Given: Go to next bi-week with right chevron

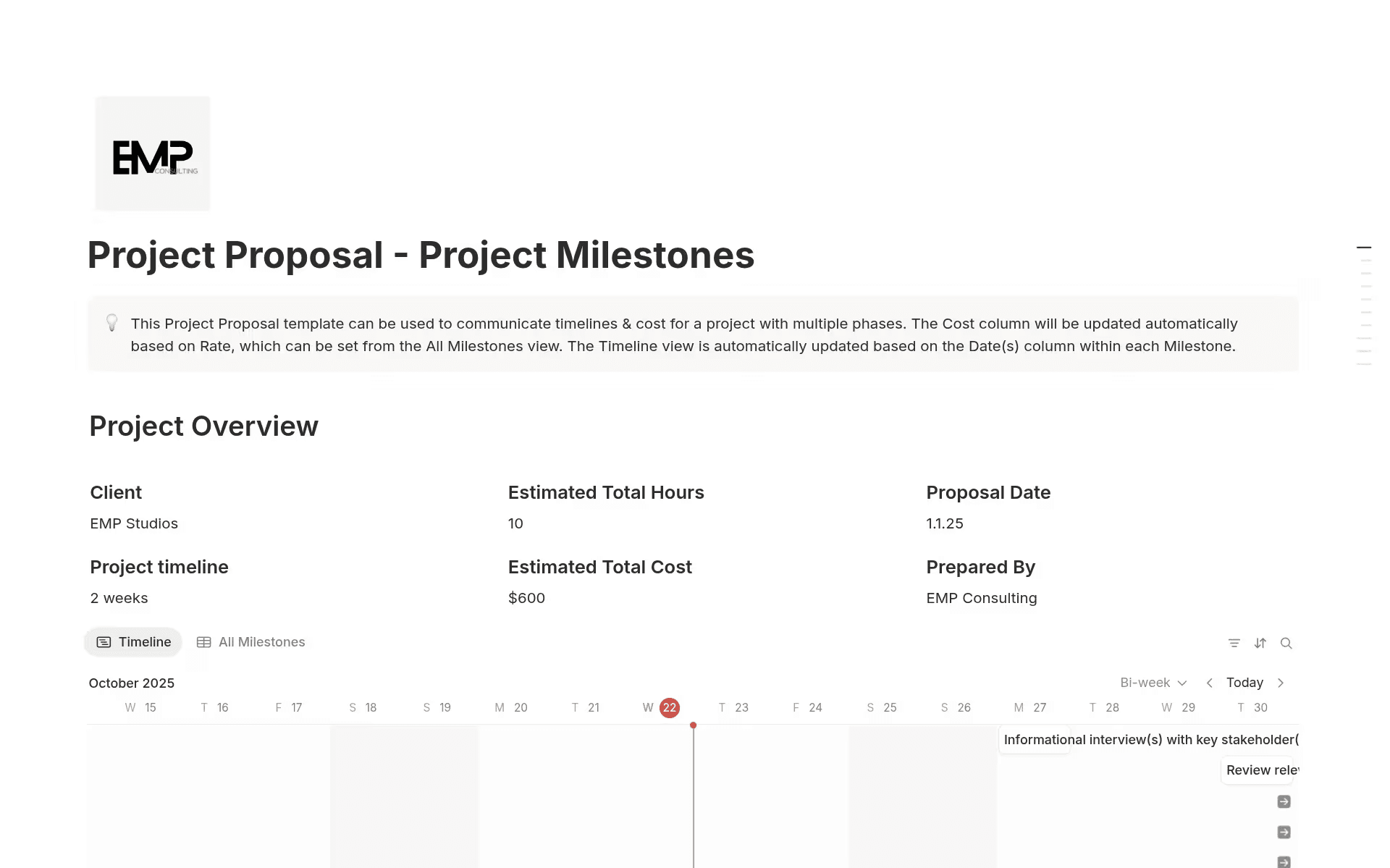Looking at the screenshot, I should coord(1281,683).
